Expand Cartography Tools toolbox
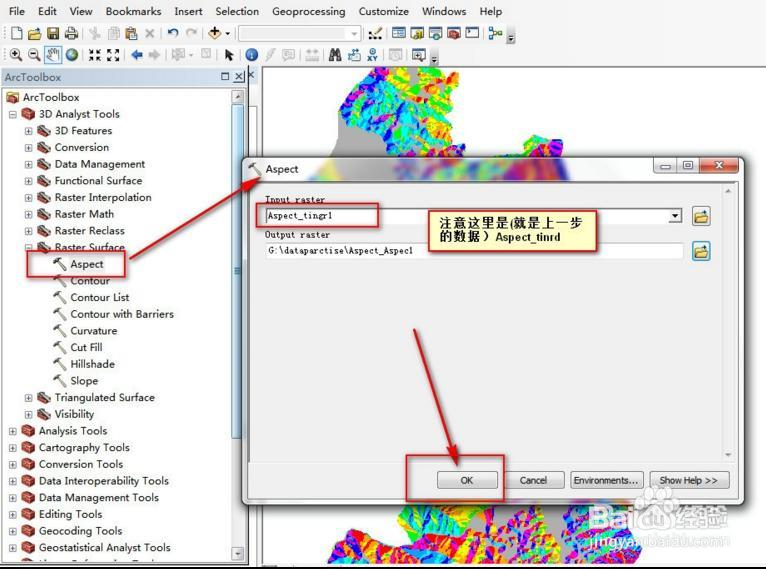The image size is (766, 569). [13, 448]
